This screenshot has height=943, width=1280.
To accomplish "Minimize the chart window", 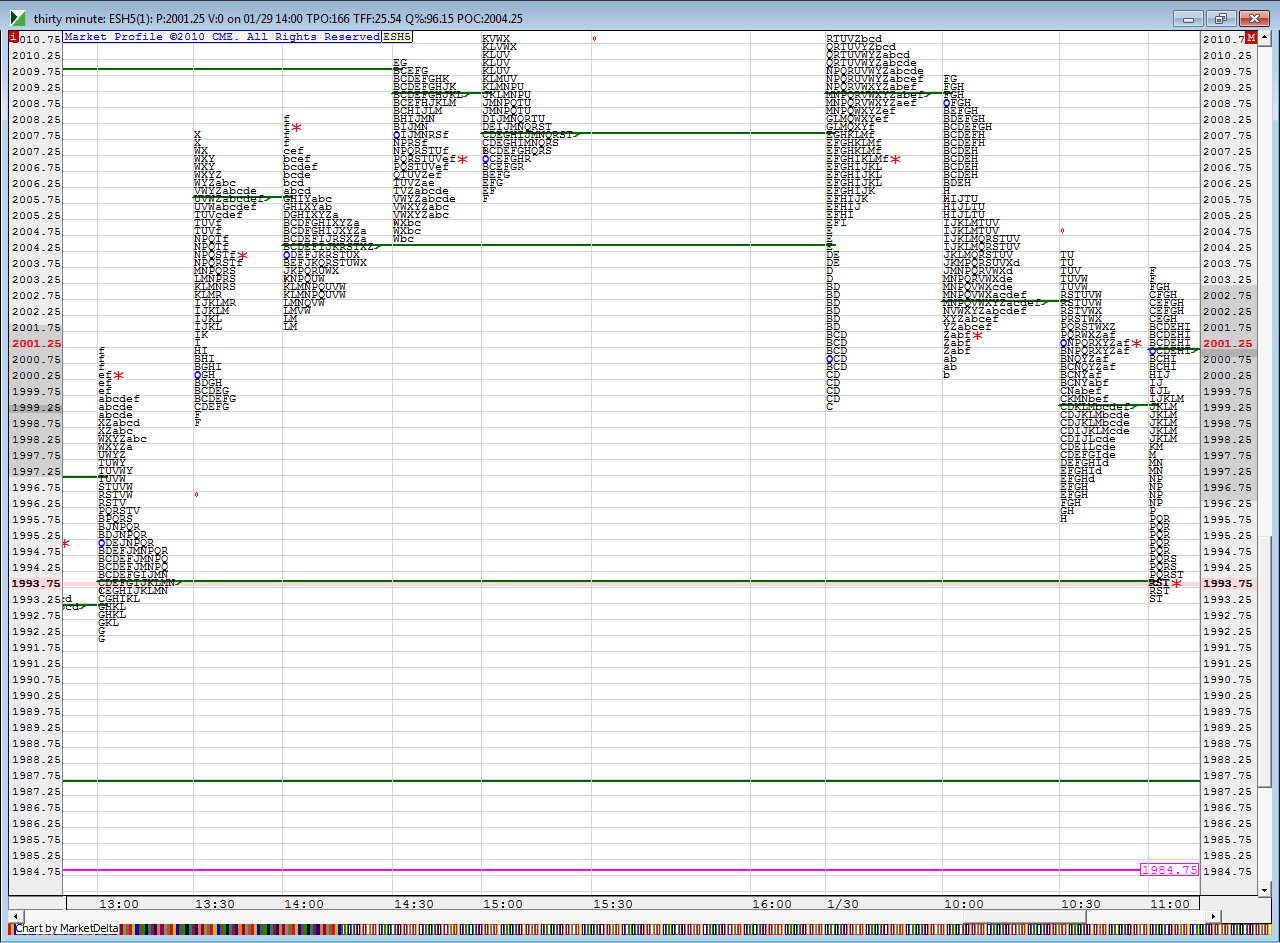I will point(1189,18).
